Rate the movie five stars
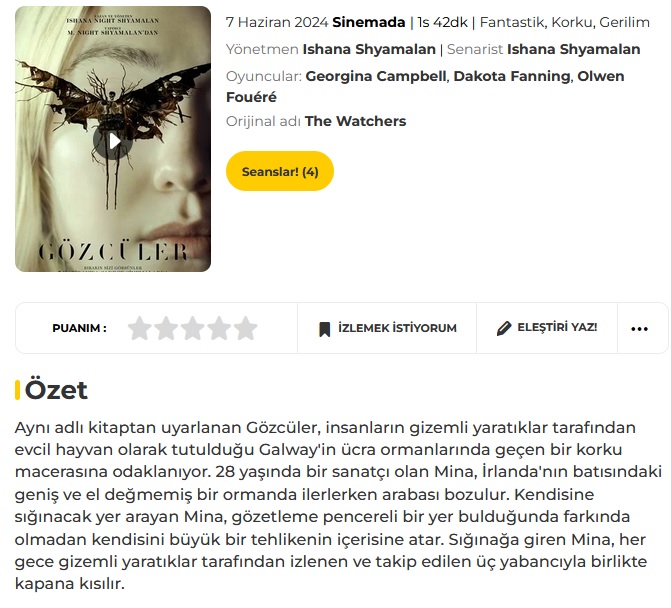671x608 pixels. pyautogui.click(x=246, y=328)
